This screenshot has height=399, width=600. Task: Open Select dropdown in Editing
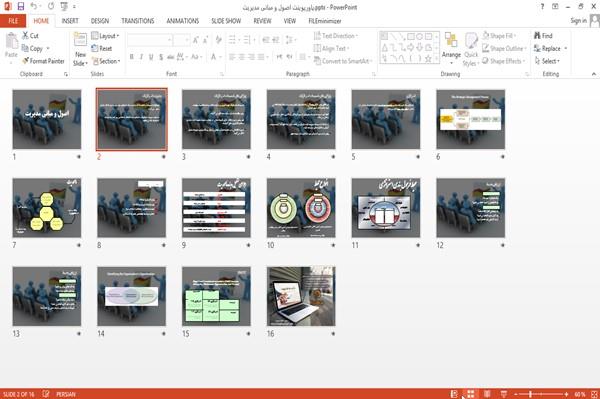point(547,61)
